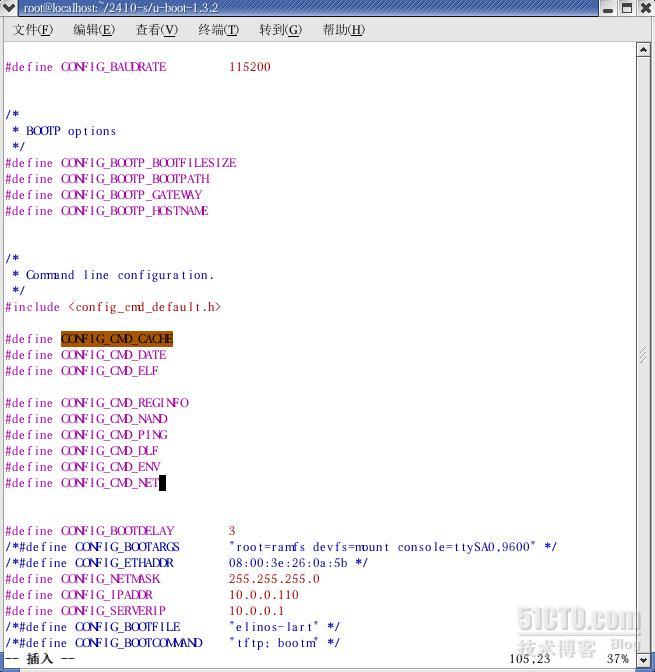Open the window menu icon in title bar
655x672 pixels.
[x=9, y=8]
